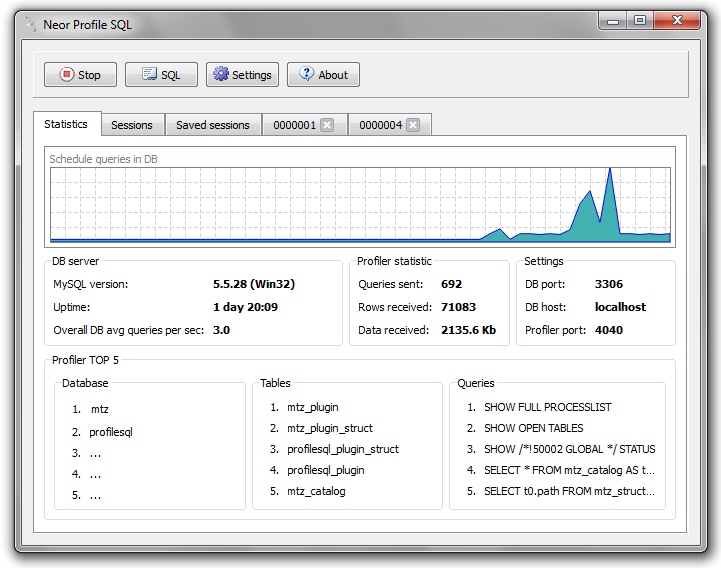Select Data received value 2135.6 Kb

[x=468, y=330]
